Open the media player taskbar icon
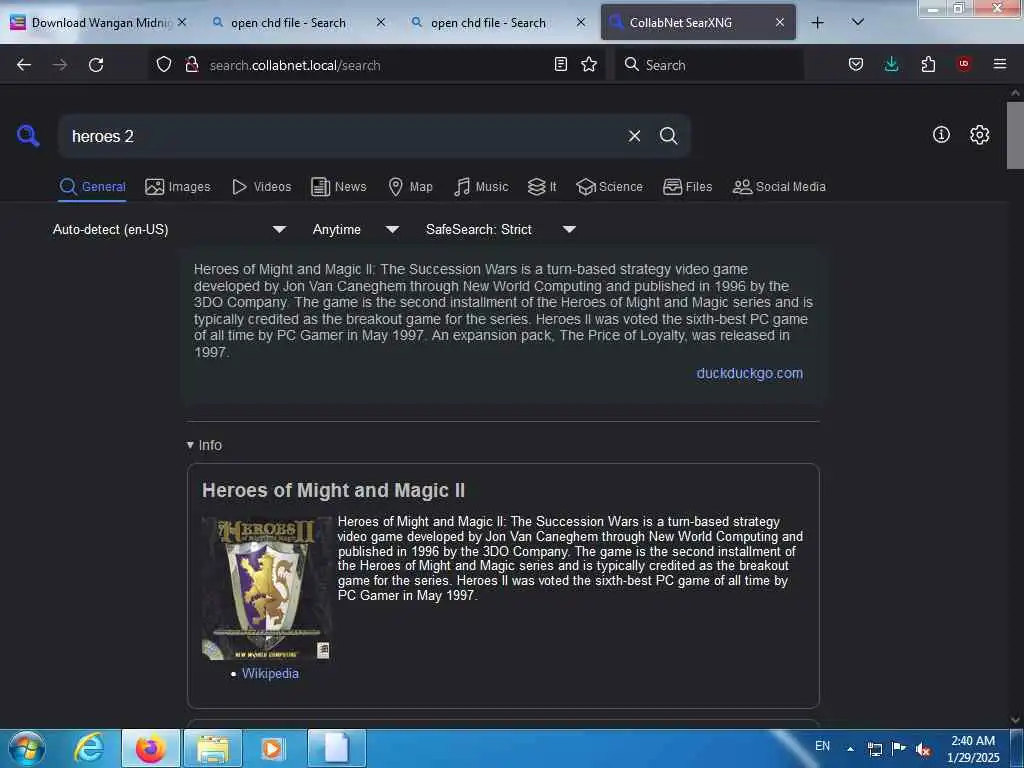This screenshot has height=768, width=1024. [x=274, y=748]
